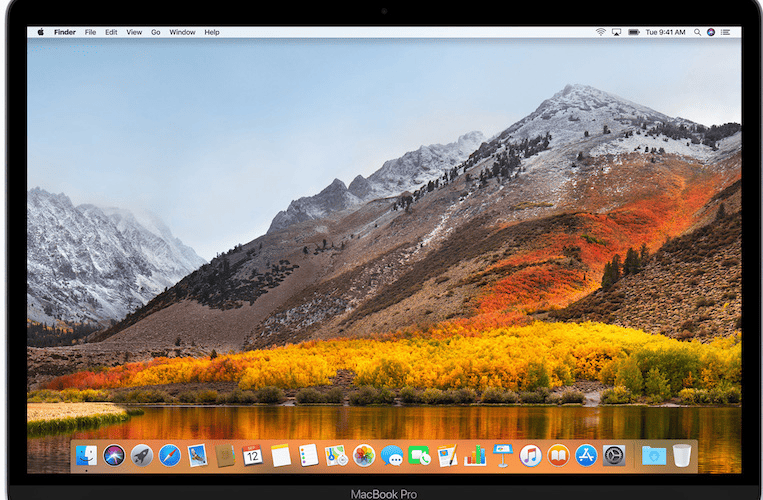Open FaceTime in the dock
The image size is (763, 500).
coord(419,456)
